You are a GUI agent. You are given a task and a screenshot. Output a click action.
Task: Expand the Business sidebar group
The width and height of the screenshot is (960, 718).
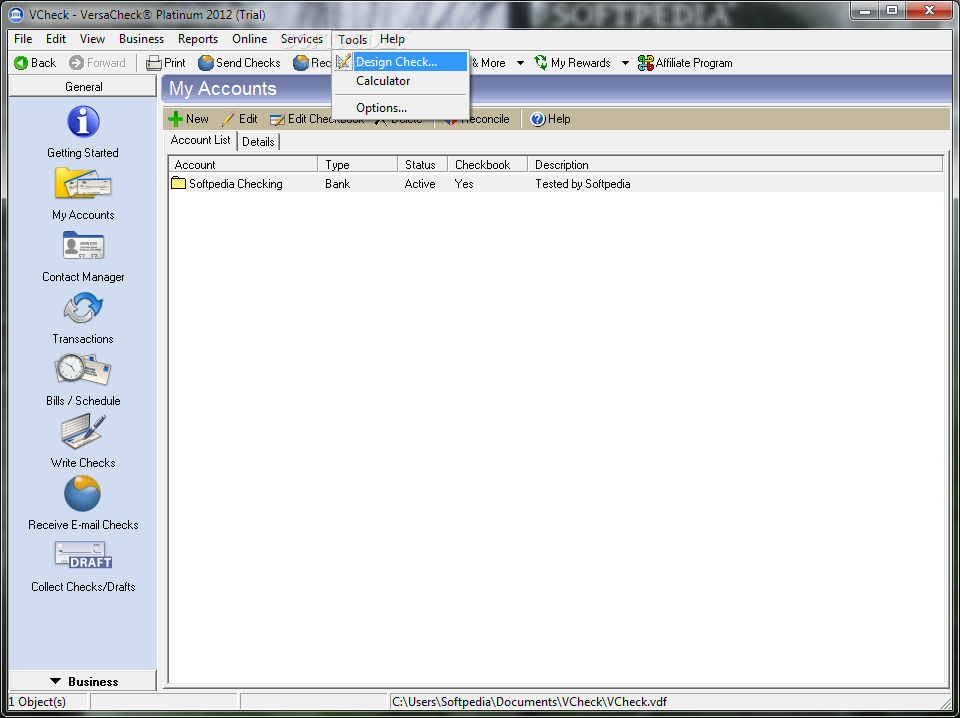point(83,681)
